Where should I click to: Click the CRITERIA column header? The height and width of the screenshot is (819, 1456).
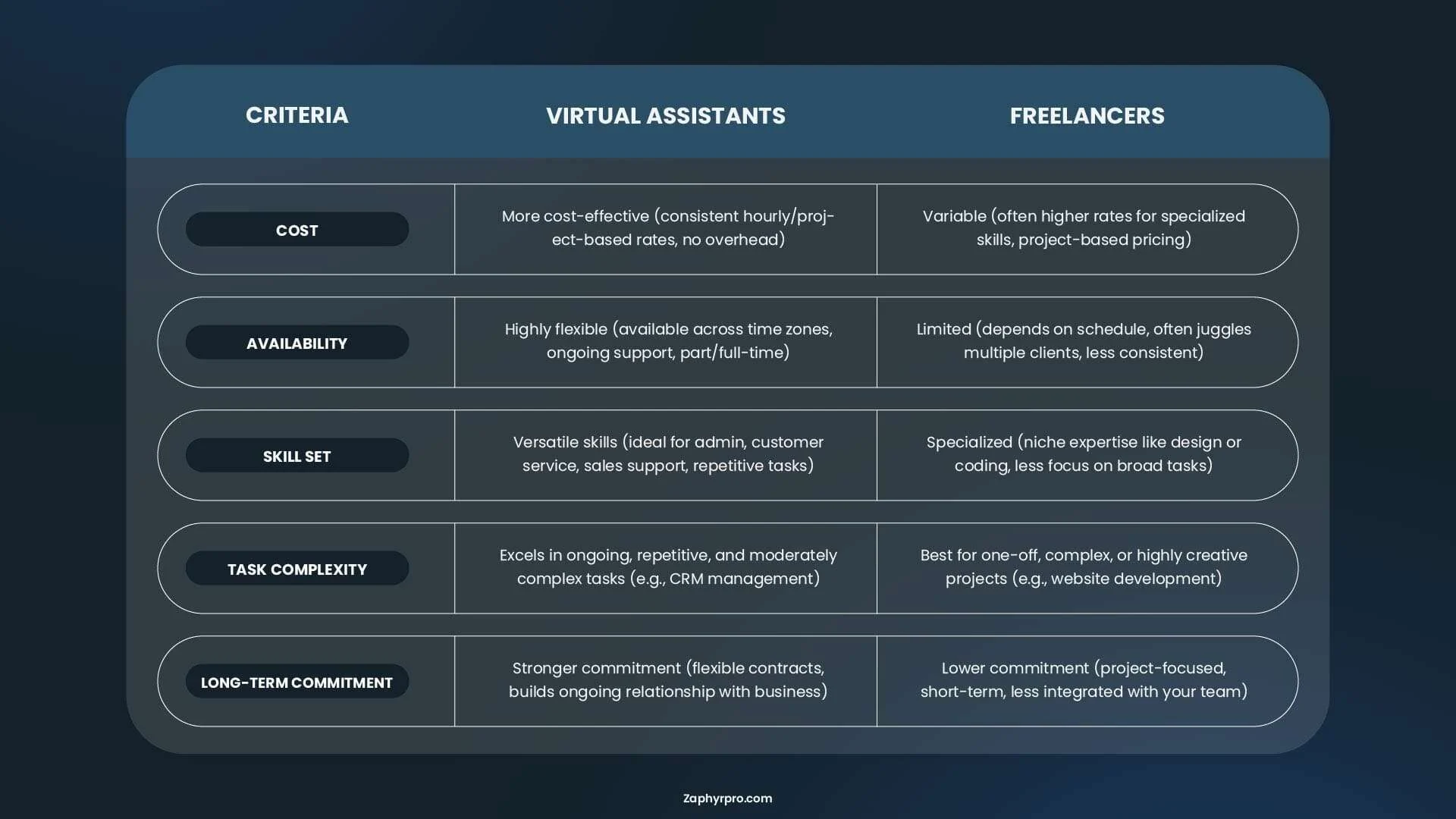coord(297,115)
